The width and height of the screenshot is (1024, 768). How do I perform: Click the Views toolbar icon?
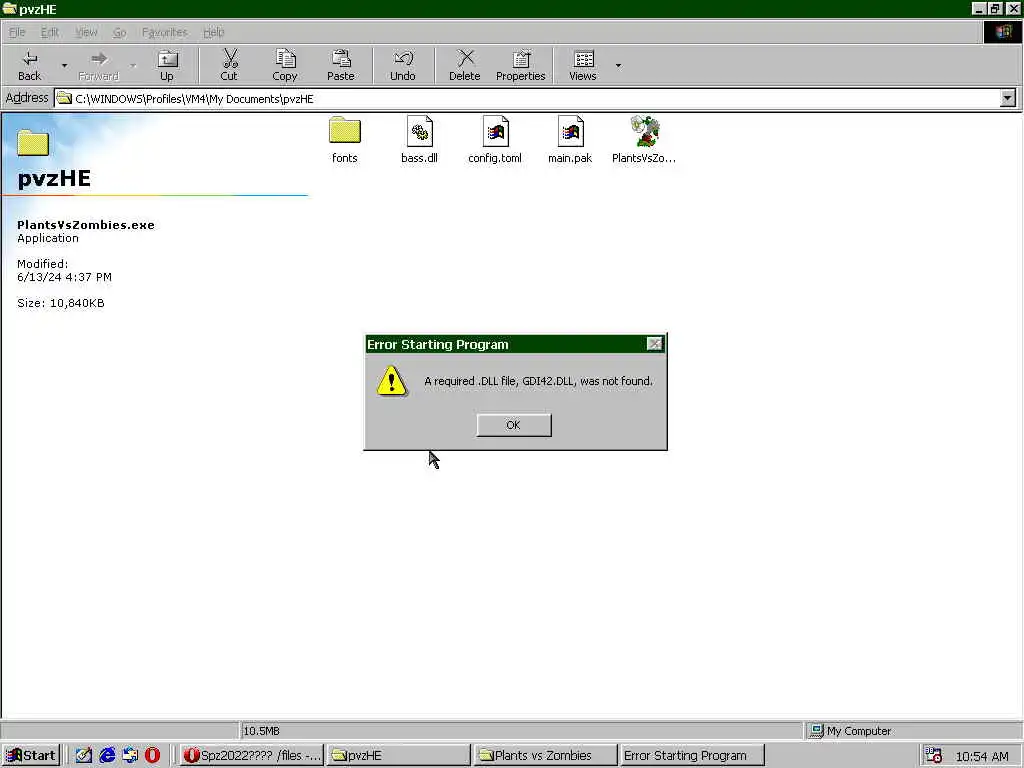point(583,59)
